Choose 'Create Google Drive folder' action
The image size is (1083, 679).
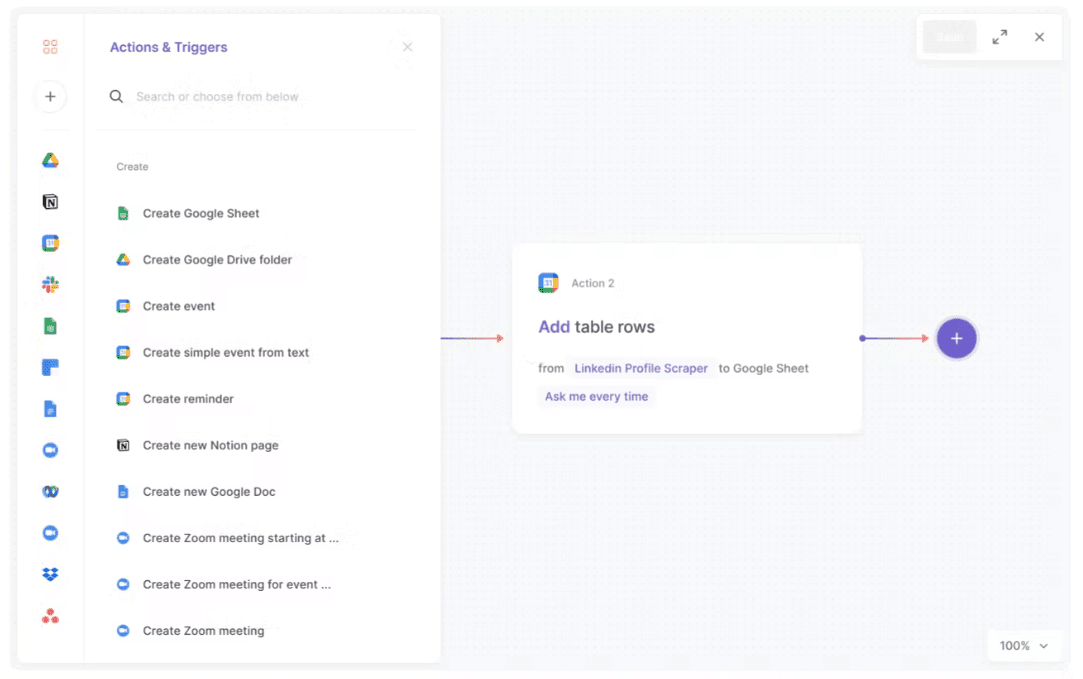217,260
